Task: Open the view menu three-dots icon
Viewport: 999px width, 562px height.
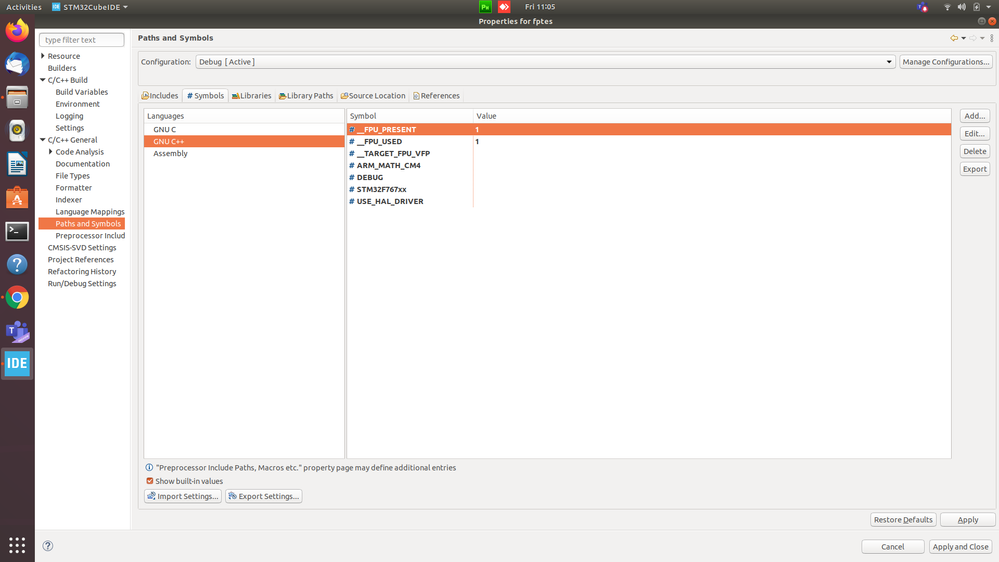Action: (x=991, y=38)
